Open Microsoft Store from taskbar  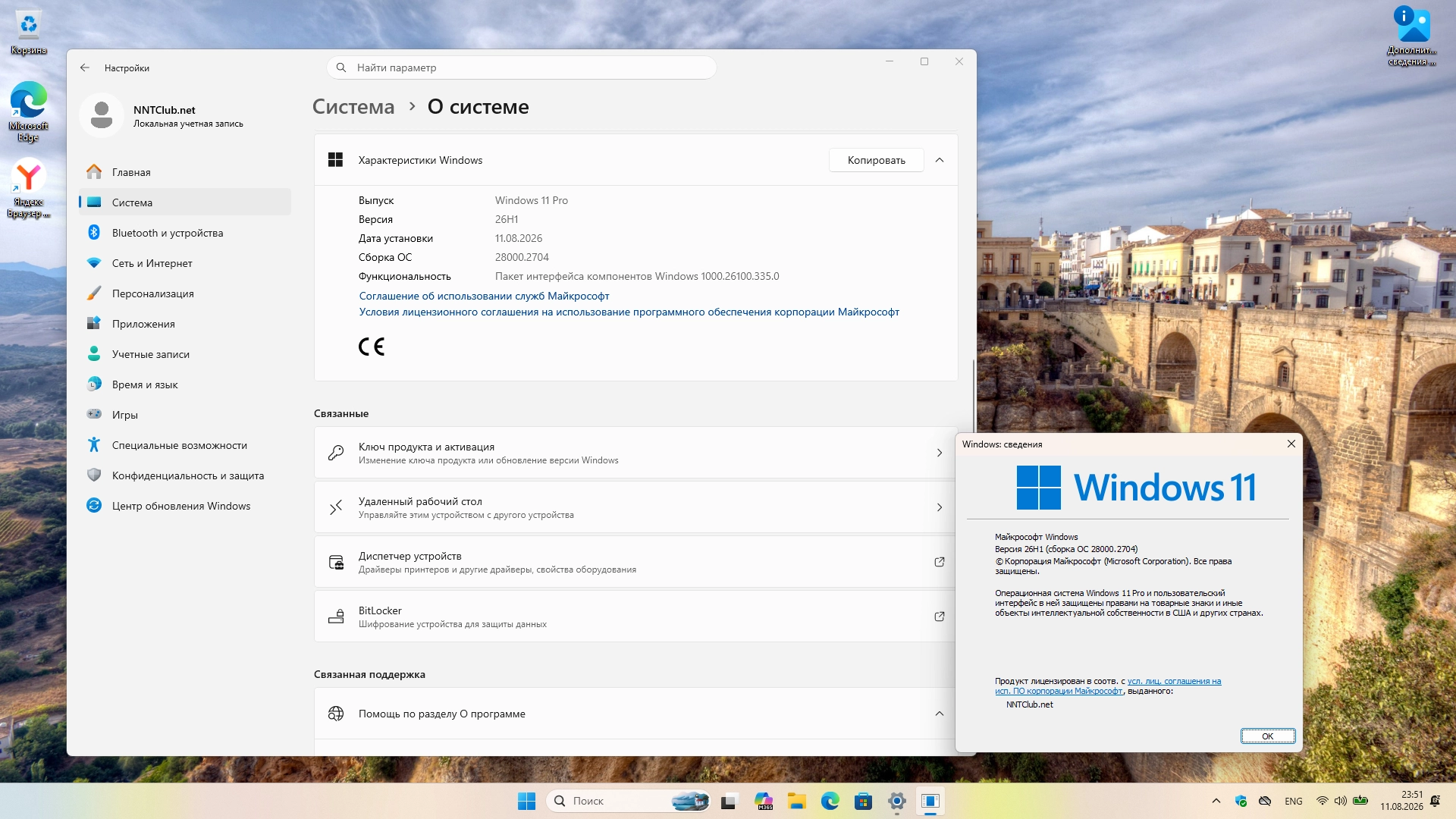863,801
